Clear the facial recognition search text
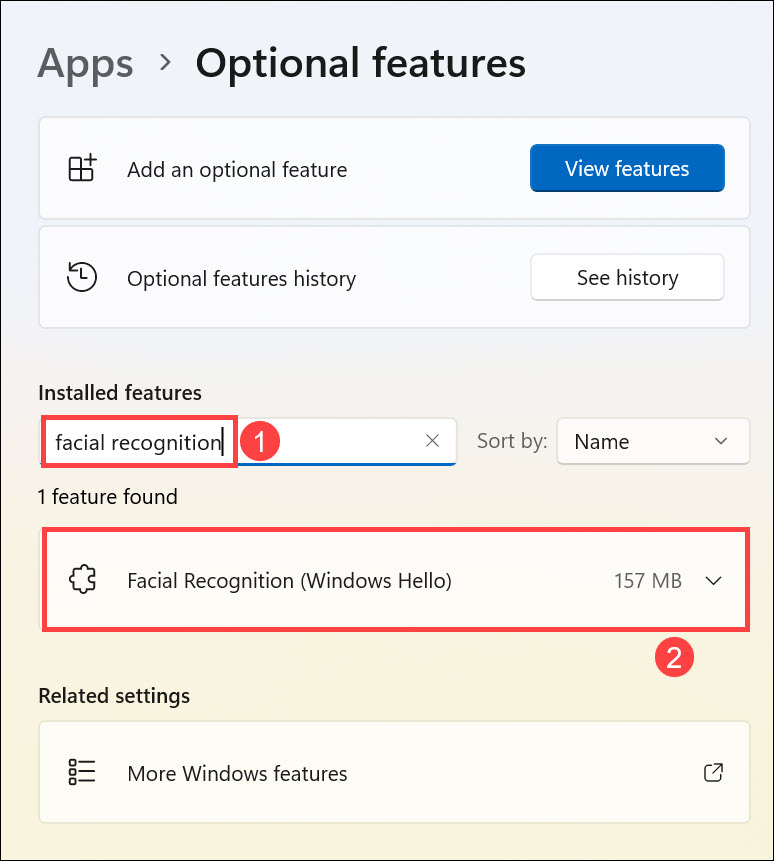This screenshot has height=861, width=774. pos(432,441)
